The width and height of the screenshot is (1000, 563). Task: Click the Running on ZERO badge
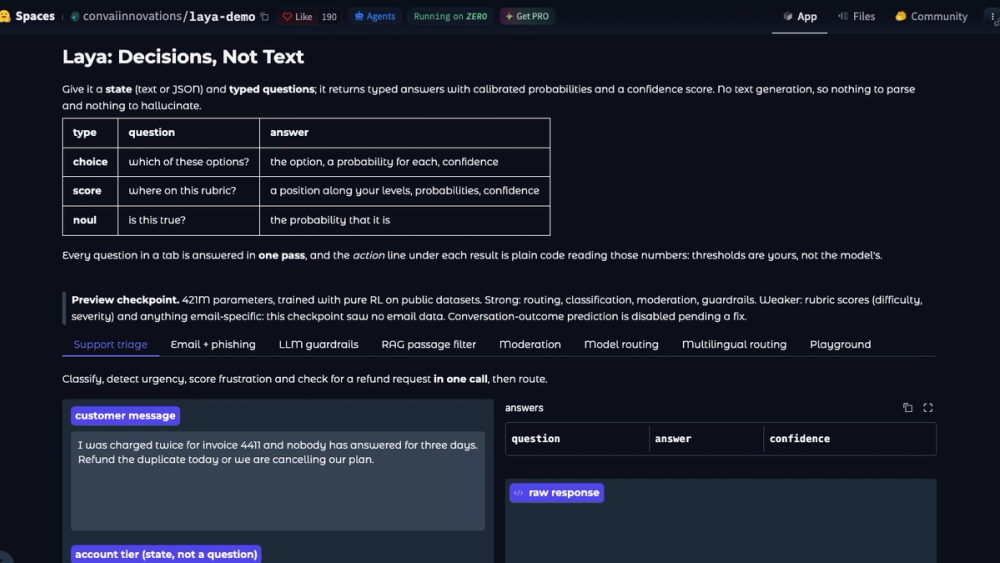pyautogui.click(x=450, y=17)
